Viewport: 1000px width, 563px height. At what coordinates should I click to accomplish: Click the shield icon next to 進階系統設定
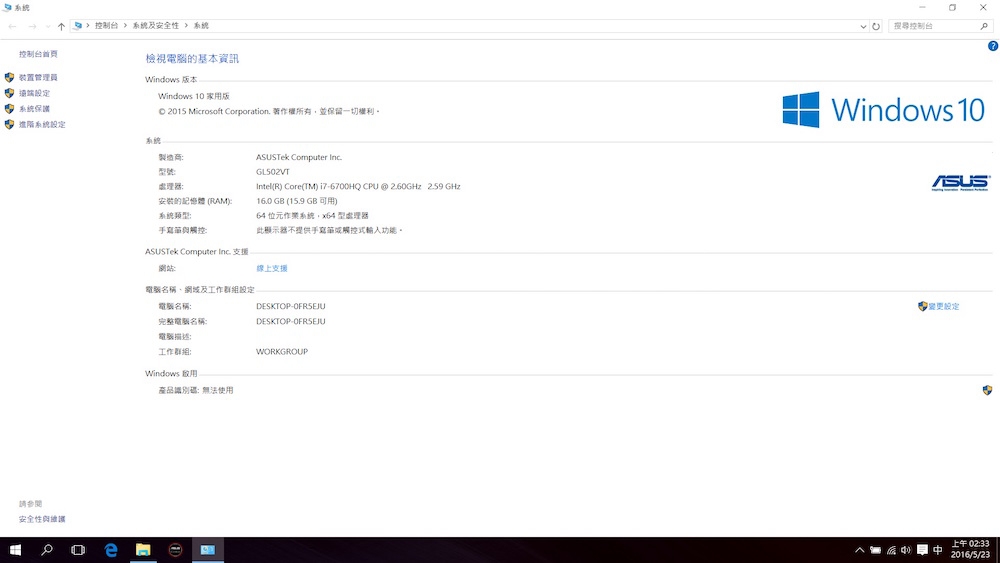point(9,124)
